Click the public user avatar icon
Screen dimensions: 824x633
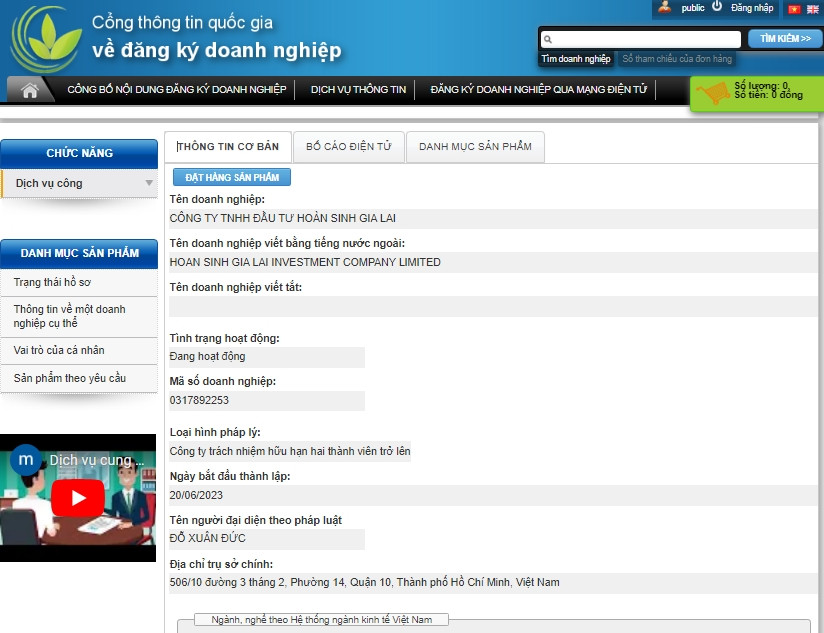tap(665, 8)
